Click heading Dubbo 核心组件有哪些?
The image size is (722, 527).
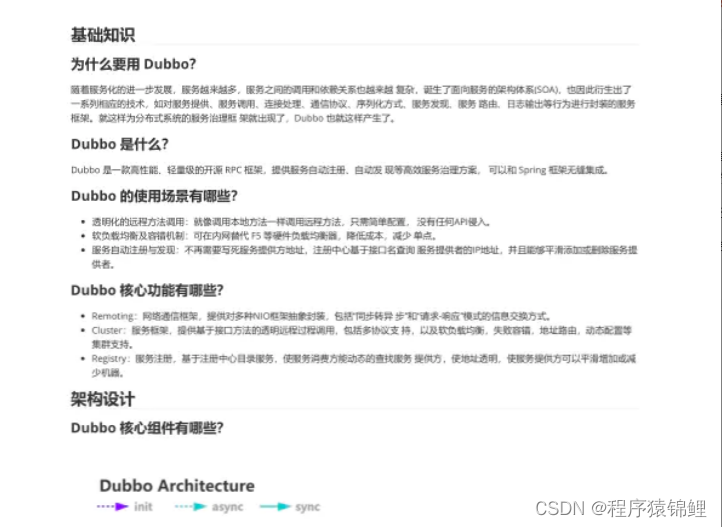click(147, 428)
